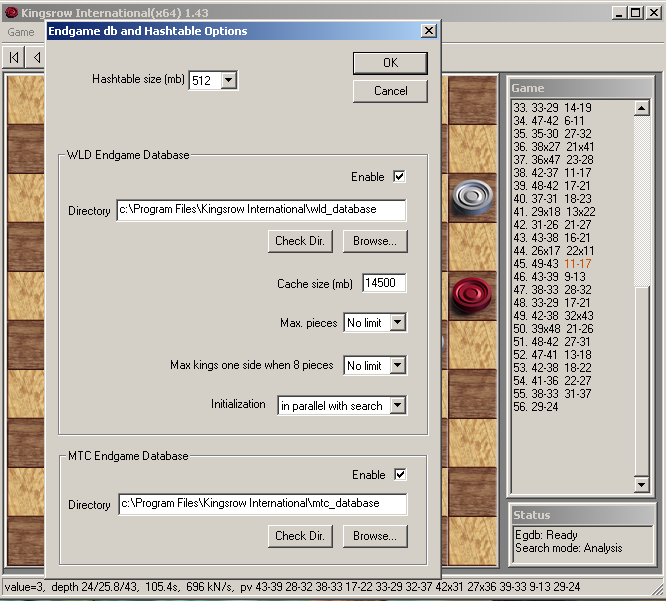Viewport: 666px width, 601px height.
Task: Open the Max. pieces dropdown
Action: [398, 322]
